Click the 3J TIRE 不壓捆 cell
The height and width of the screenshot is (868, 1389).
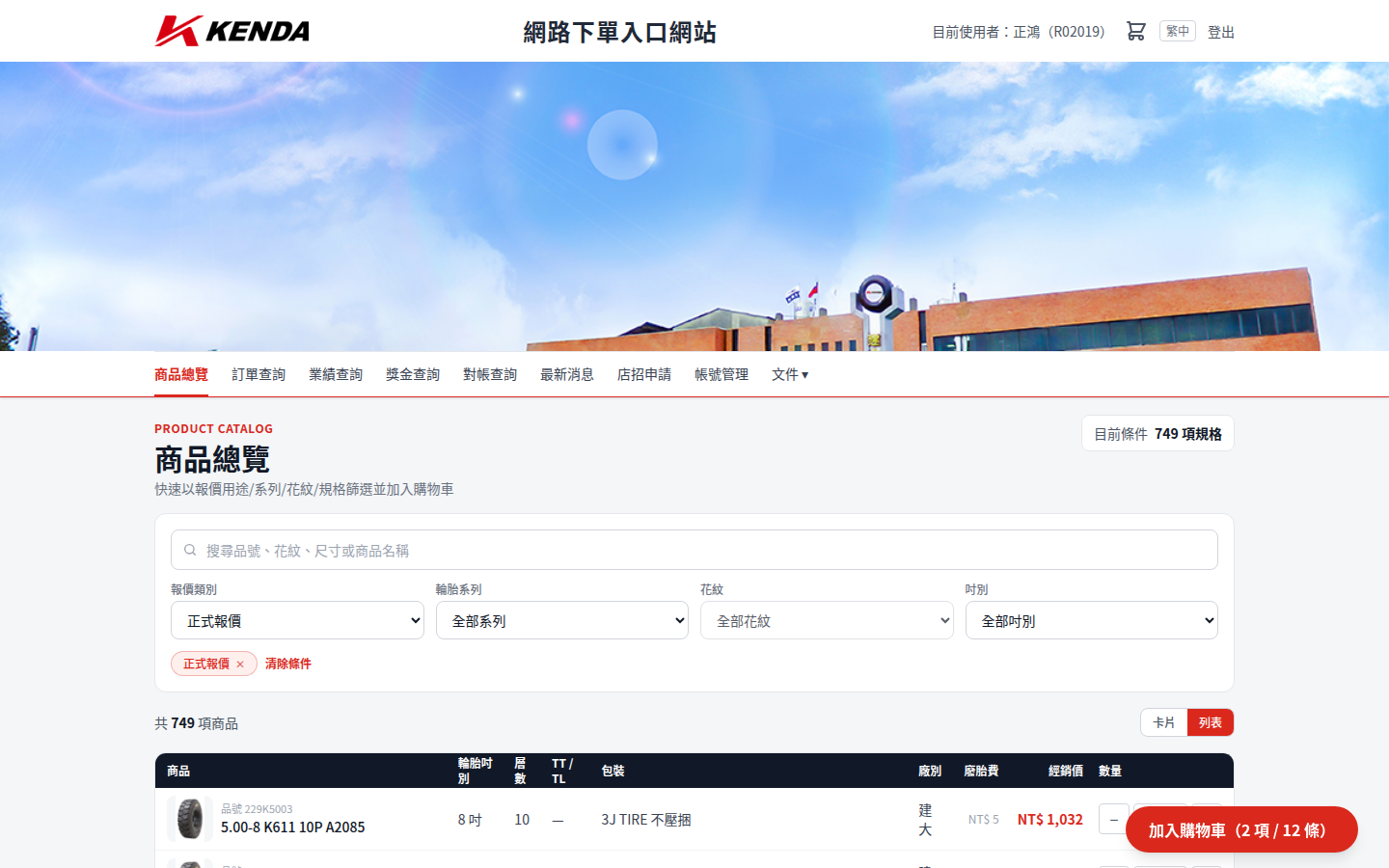[646, 819]
